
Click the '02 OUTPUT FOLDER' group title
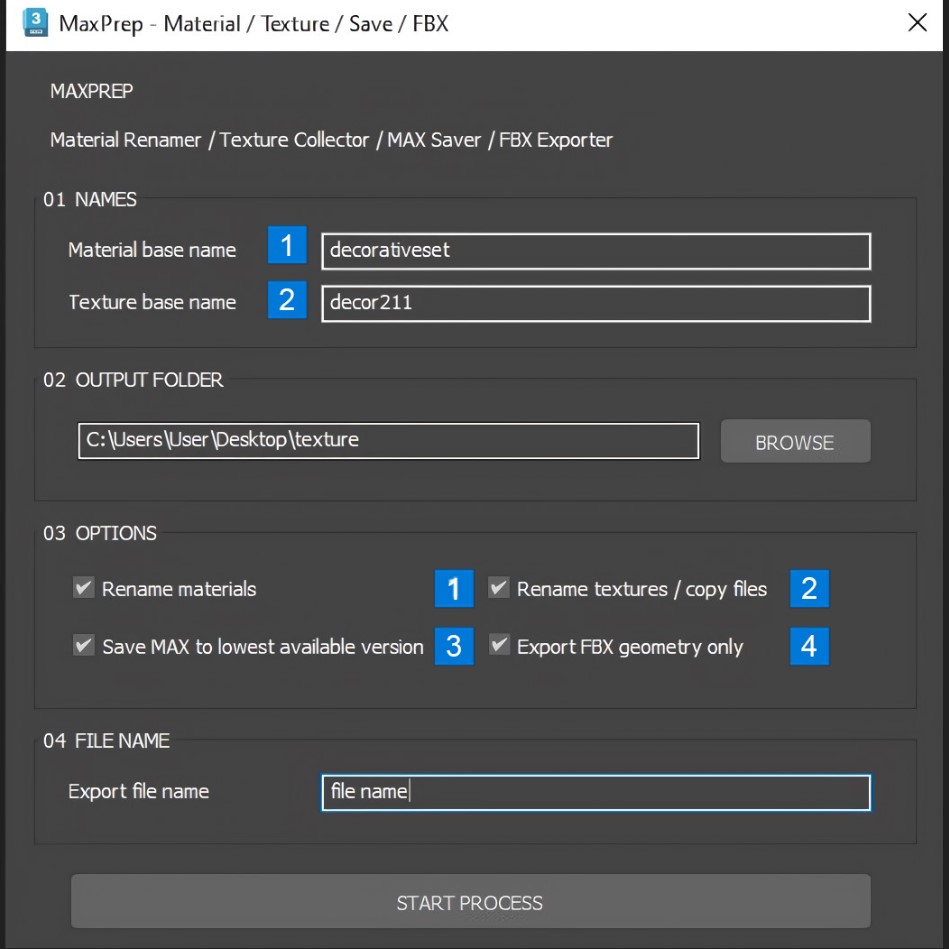pos(133,379)
